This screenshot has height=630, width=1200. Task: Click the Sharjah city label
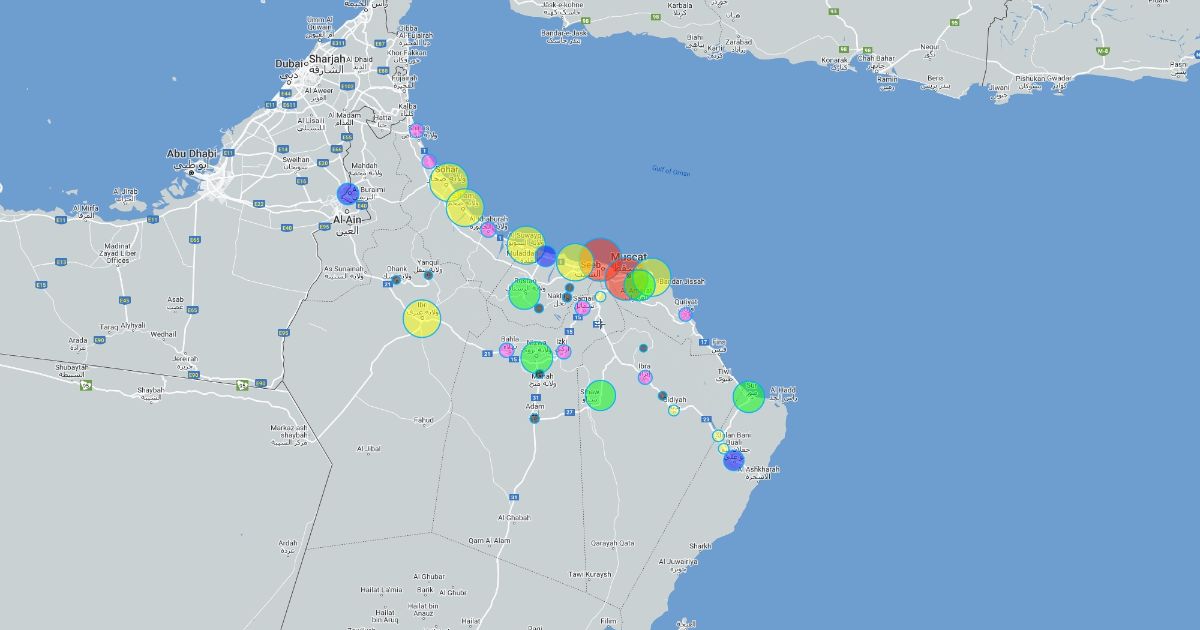pos(326,59)
